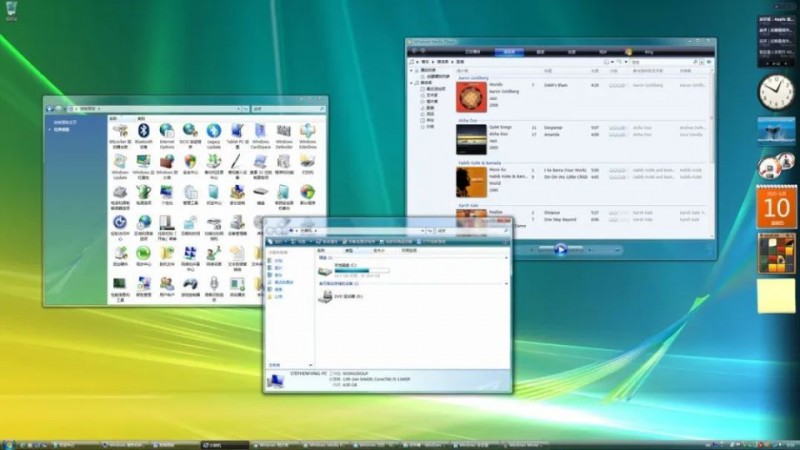Image resolution: width=800 pixels, height=450 pixels.
Task: Click the analog clock sidebar gadget
Action: coord(775,92)
